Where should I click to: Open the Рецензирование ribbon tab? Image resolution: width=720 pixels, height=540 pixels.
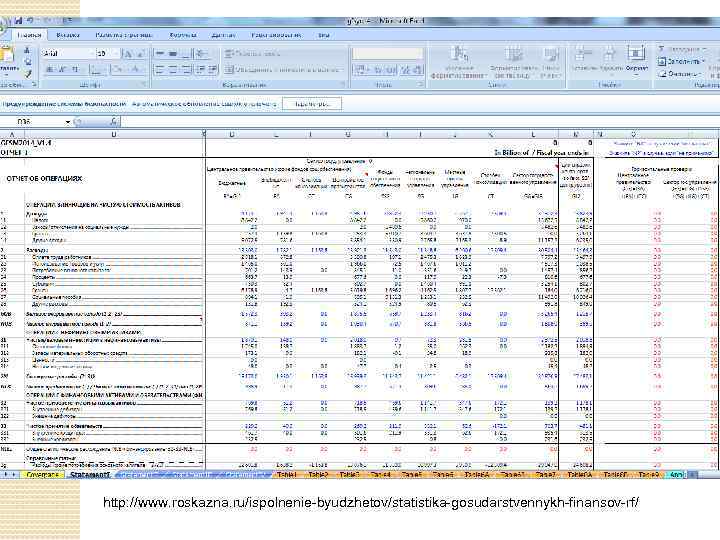[277, 35]
